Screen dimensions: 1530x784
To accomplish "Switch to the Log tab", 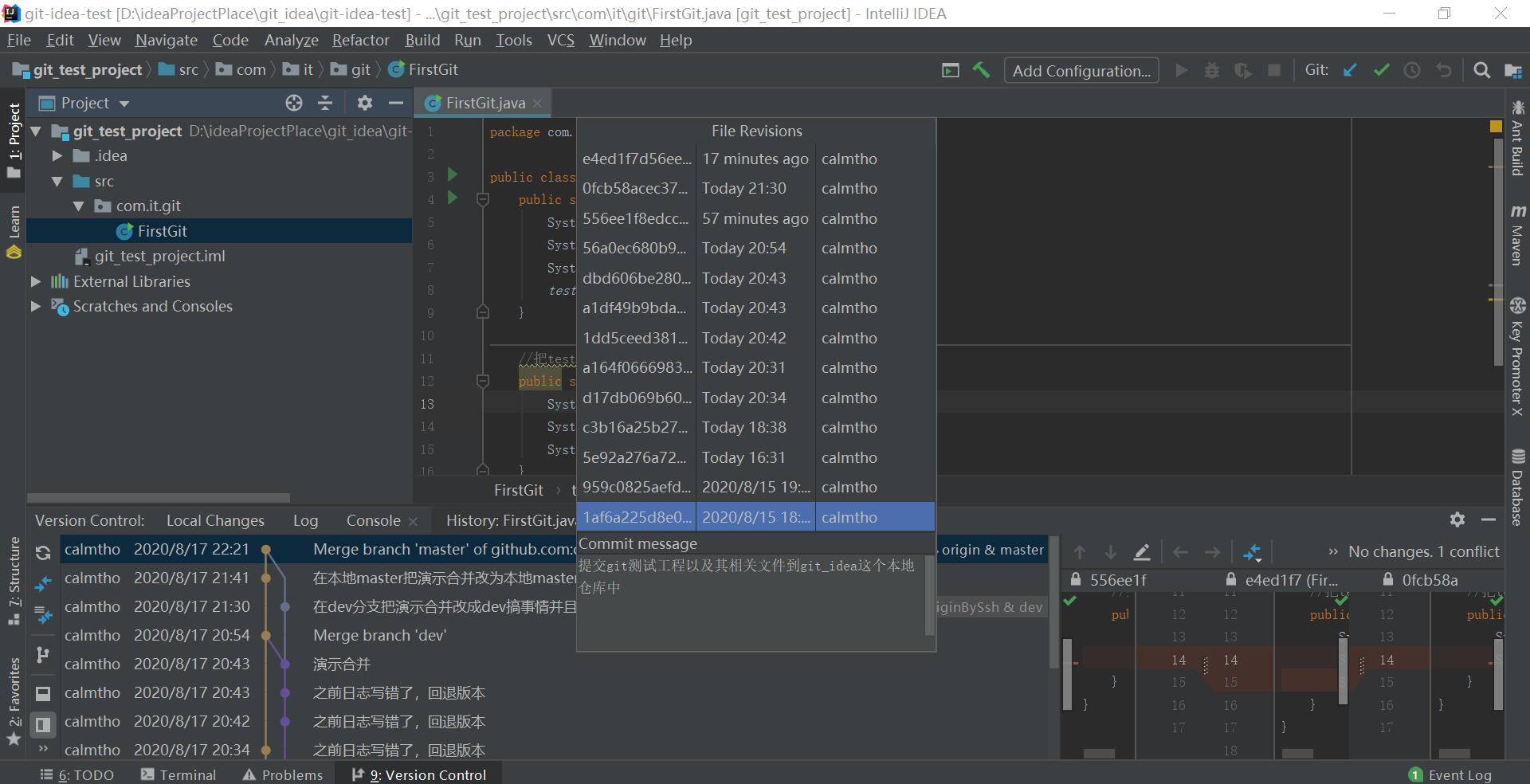I will point(305,520).
